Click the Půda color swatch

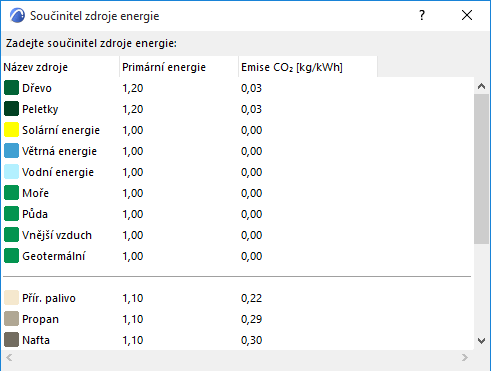pyautogui.click(x=11, y=214)
